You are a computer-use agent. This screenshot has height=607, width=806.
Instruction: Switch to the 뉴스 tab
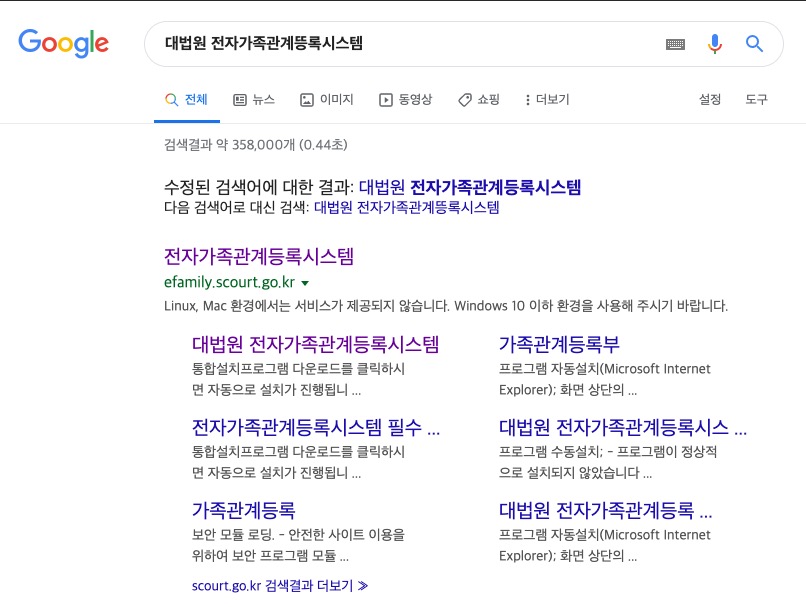point(254,100)
